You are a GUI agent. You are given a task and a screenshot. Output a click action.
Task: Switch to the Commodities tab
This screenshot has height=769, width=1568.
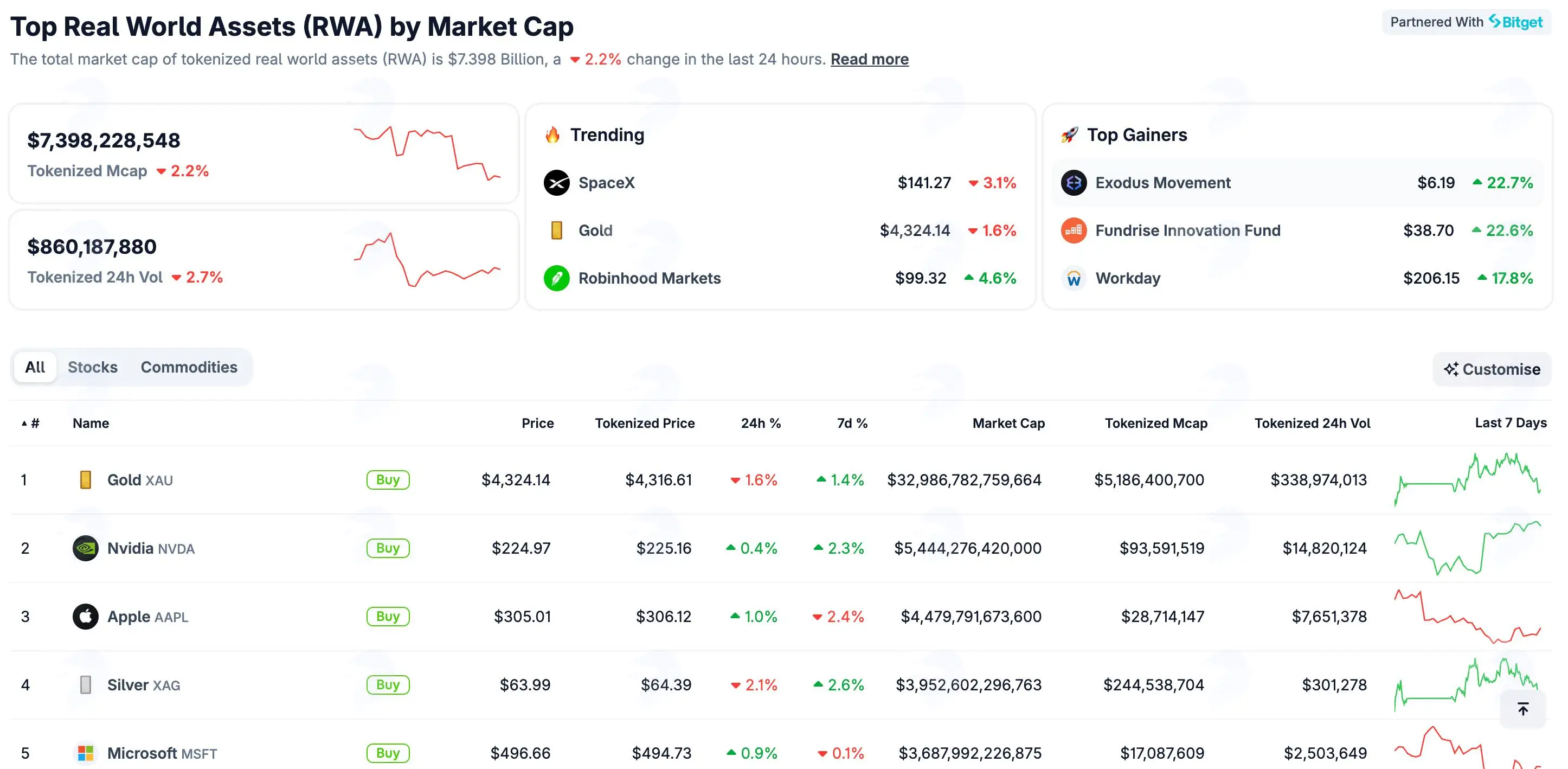point(189,367)
